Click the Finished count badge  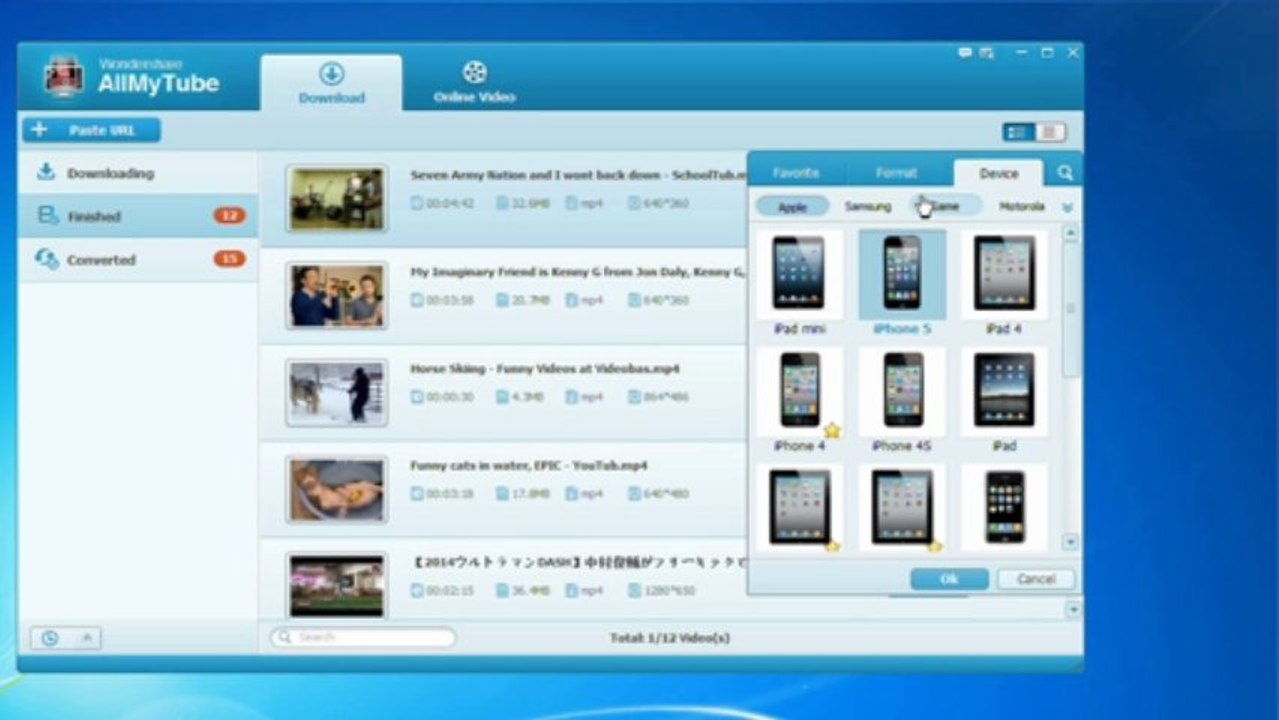[x=229, y=216]
